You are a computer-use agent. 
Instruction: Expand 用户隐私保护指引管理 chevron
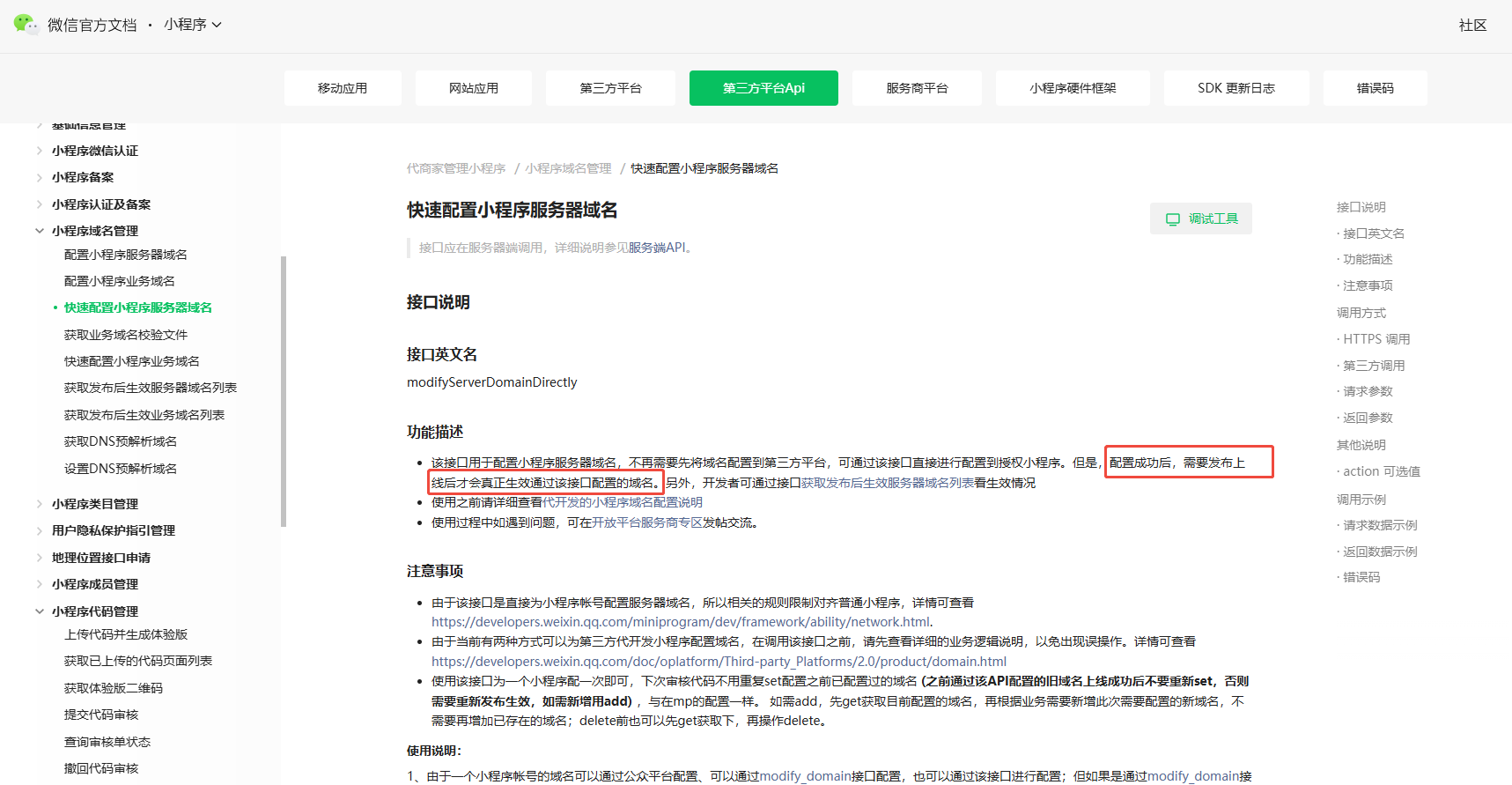pyautogui.click(x=40, y=530)
